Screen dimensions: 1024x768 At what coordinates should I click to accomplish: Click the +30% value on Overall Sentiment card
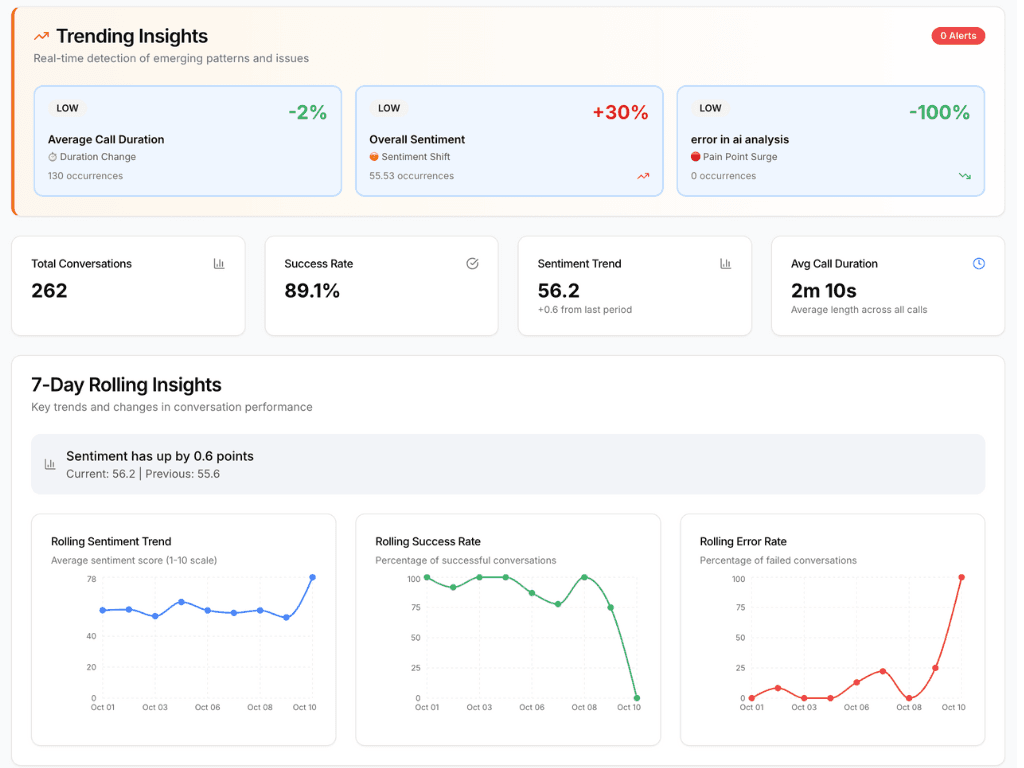tap(620, 112)
